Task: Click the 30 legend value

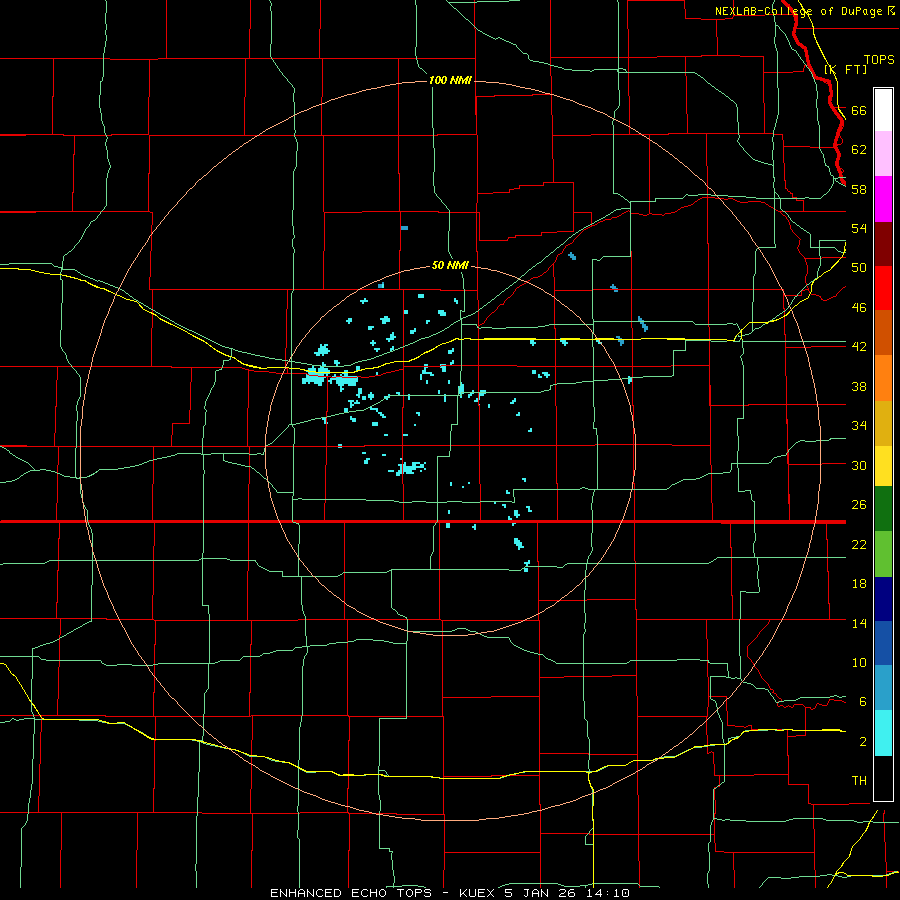Action: (x=859, y=465)
